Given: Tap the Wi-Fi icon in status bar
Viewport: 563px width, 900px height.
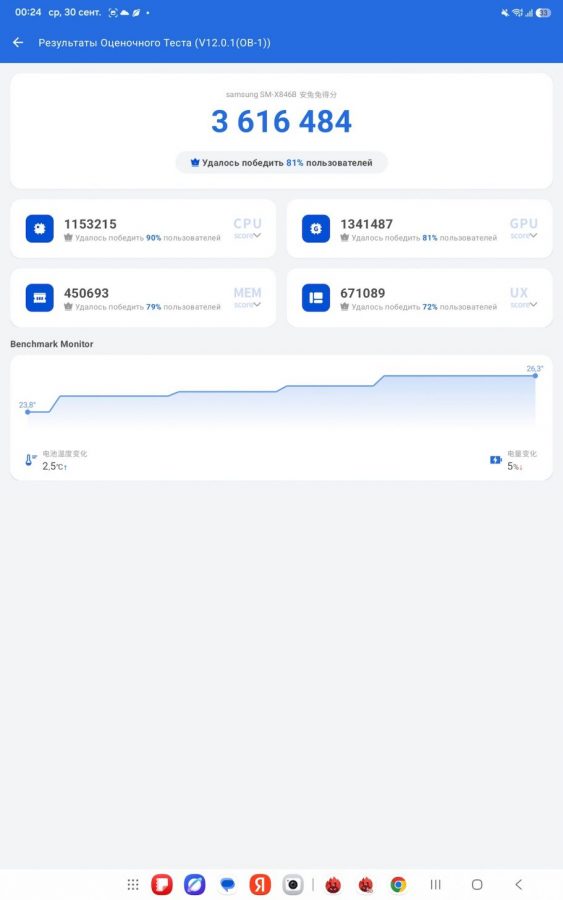Looking at the screenshot, I should coord(517,13).
